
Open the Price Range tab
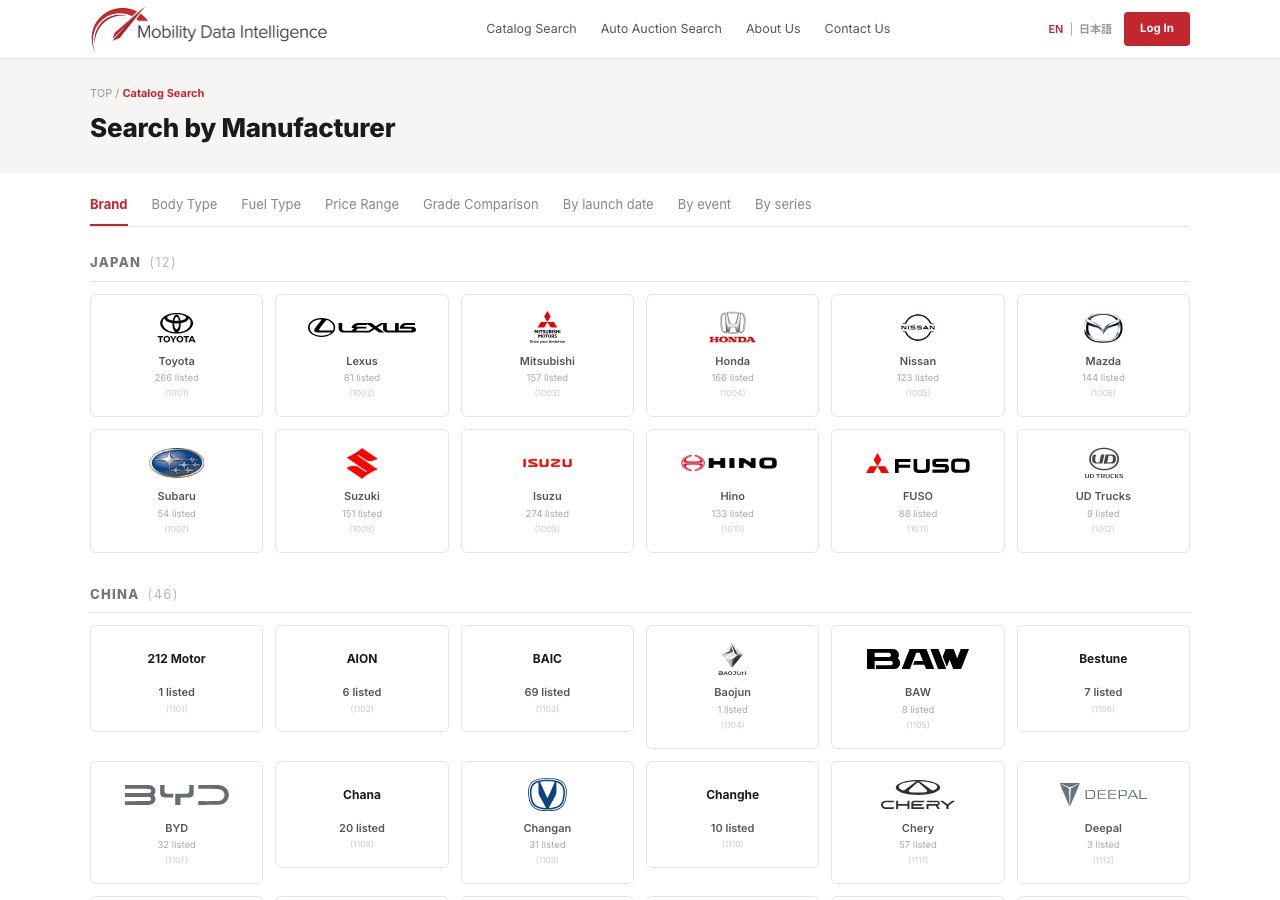(x=362, y=204)
